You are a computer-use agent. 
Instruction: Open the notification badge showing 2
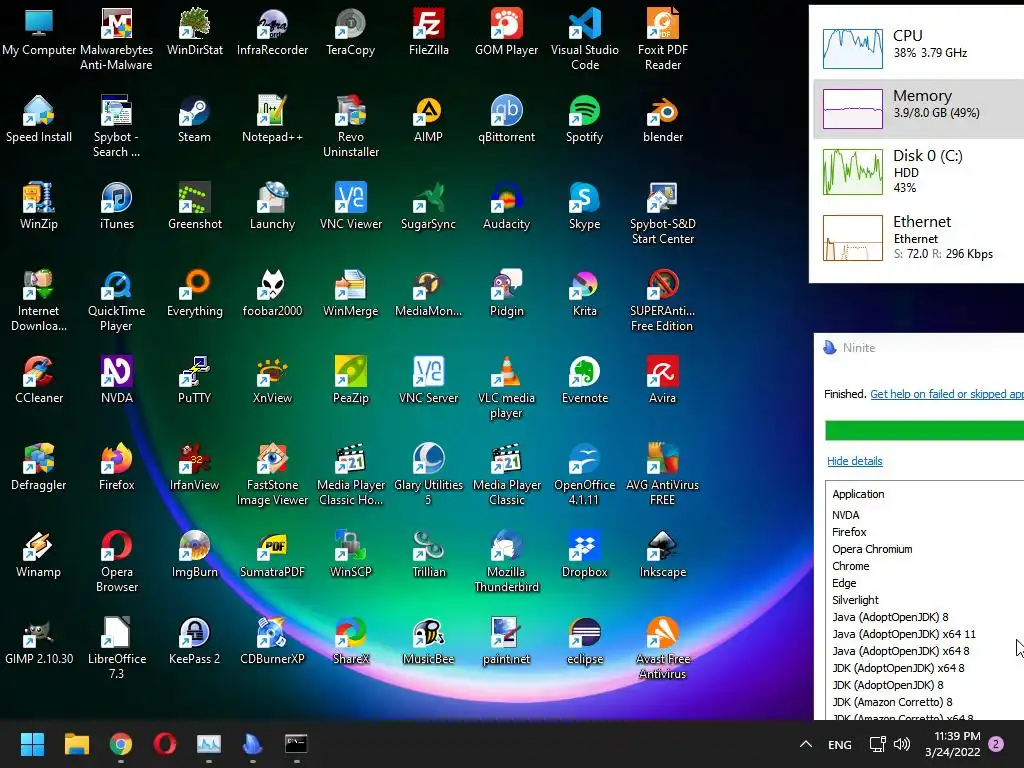(x=996, y=744)
